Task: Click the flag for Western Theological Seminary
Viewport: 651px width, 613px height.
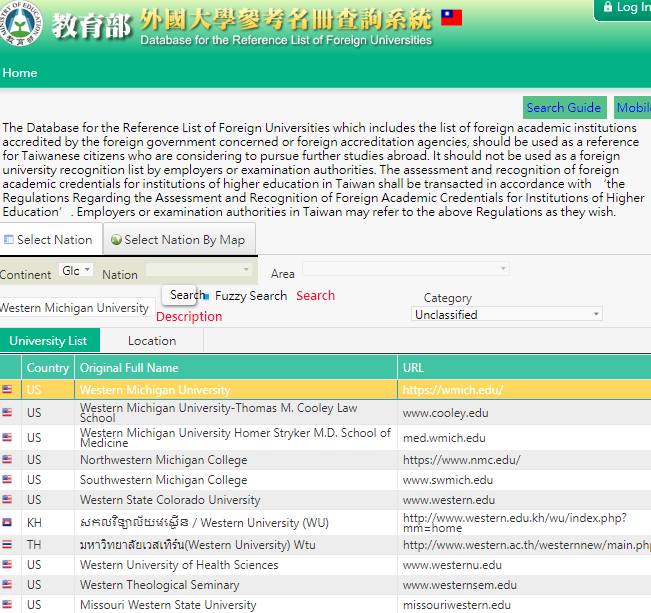Action: point(7,584)
